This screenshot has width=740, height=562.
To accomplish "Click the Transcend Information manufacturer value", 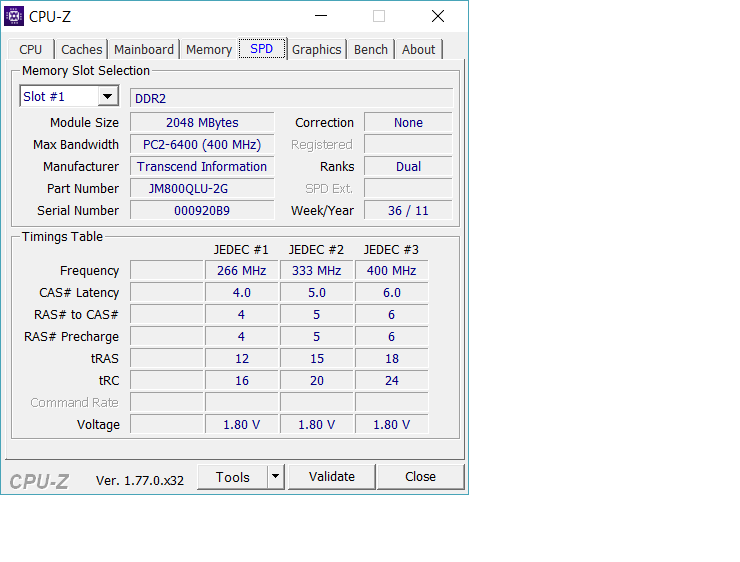I will [x=202, y=167].
